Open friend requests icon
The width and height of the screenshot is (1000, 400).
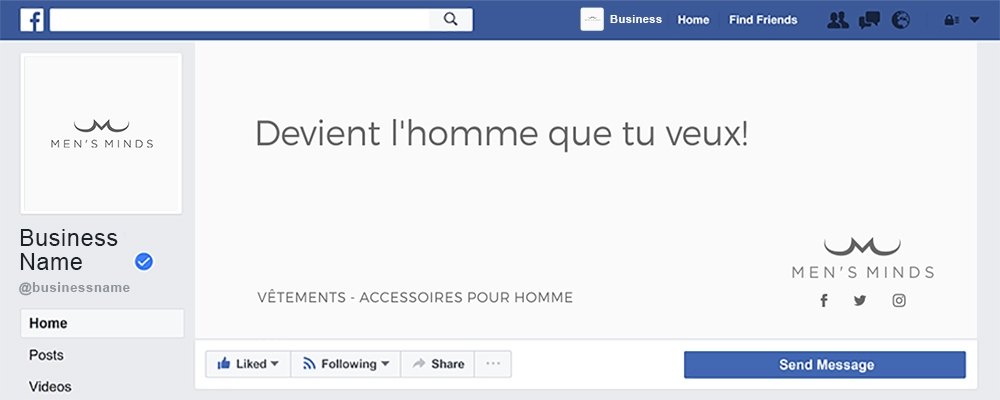click(x=838, y=20)
